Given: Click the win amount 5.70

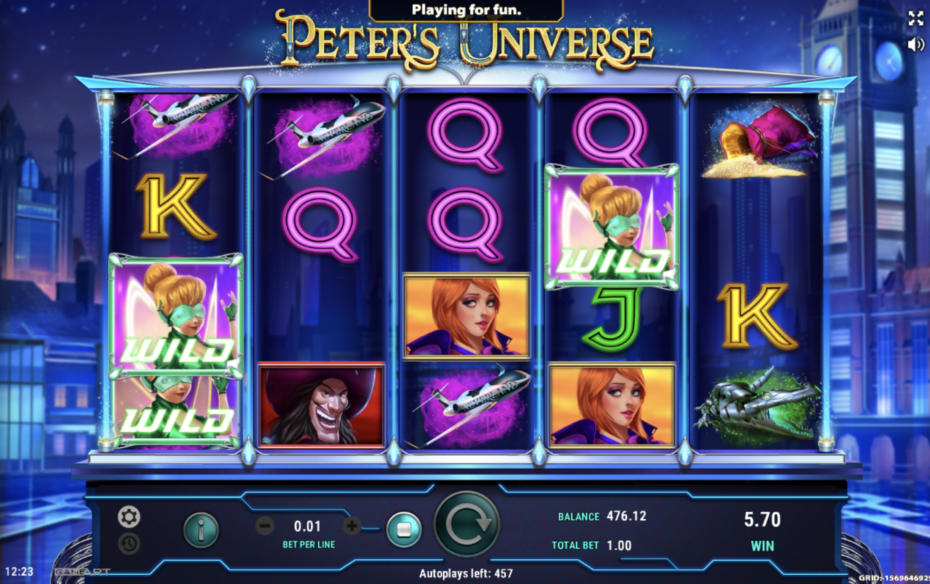Looking at the screenshot, I should (x=762, y=519).
